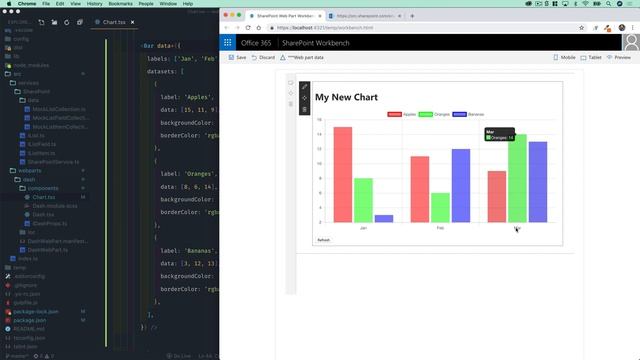Image resolution: width=640 pixels, height=360 pixels.
Task: Toggle Apples dataset via red legend swatch
Action: click(x=394, y=114)
